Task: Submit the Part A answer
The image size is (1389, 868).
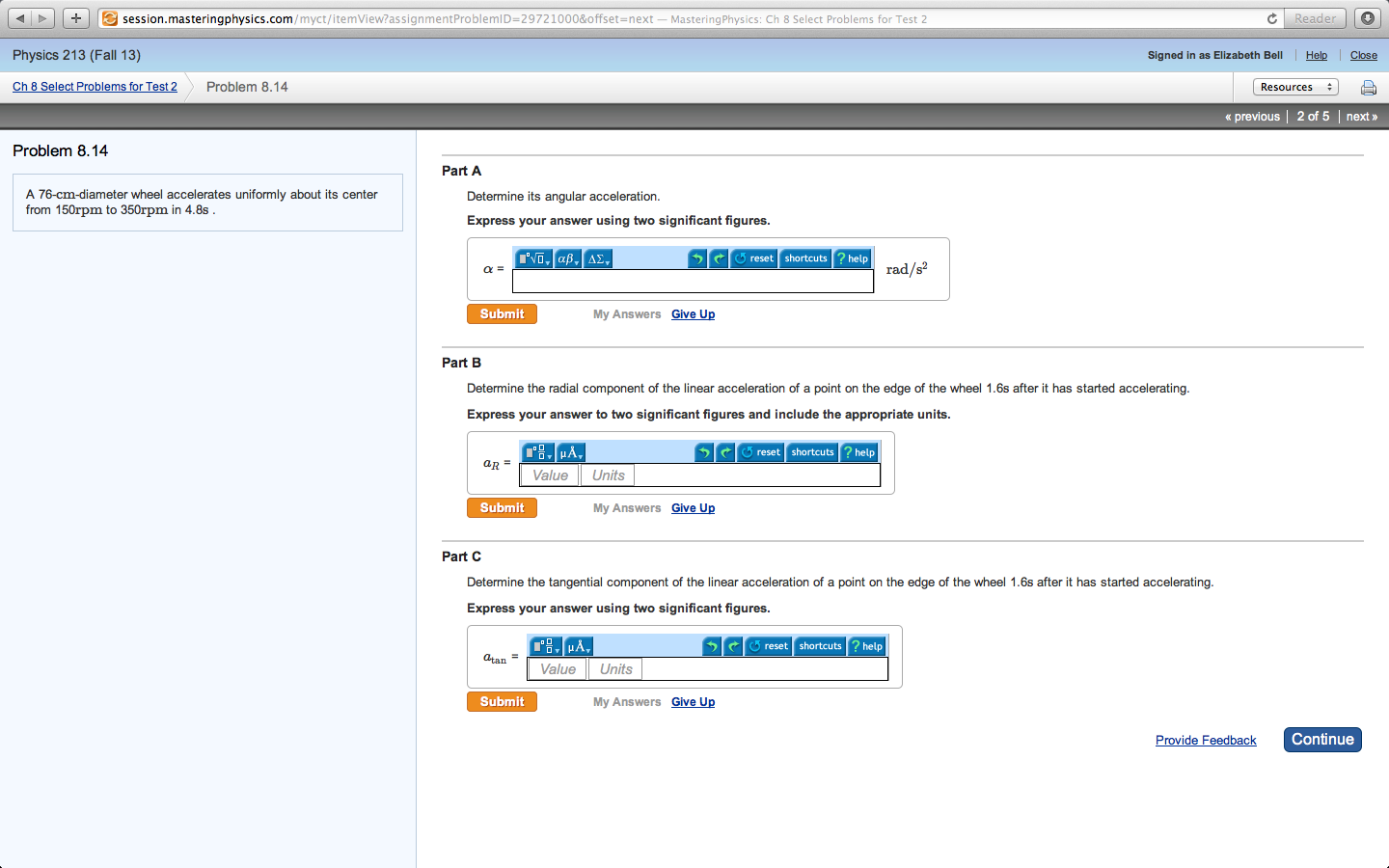Action: click(x=502, y=313)
